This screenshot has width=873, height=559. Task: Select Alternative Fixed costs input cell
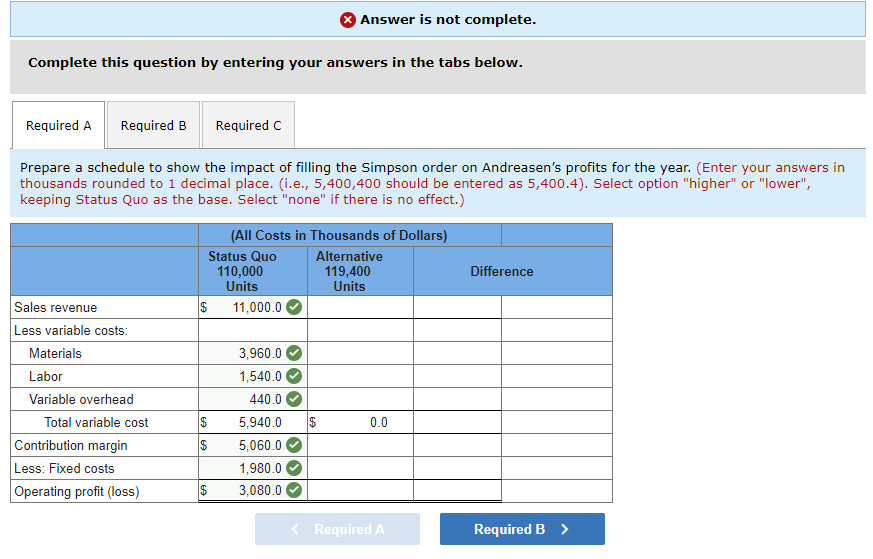click(360, 468)
